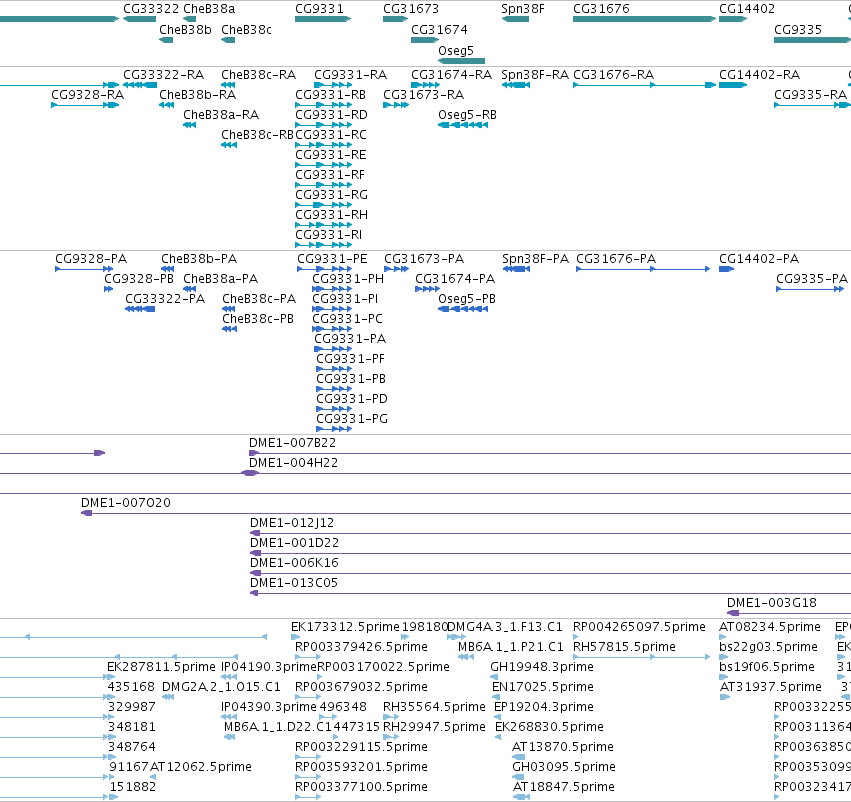
Task: Click BAC clone DME1-012J12
Action: (292, 523)
